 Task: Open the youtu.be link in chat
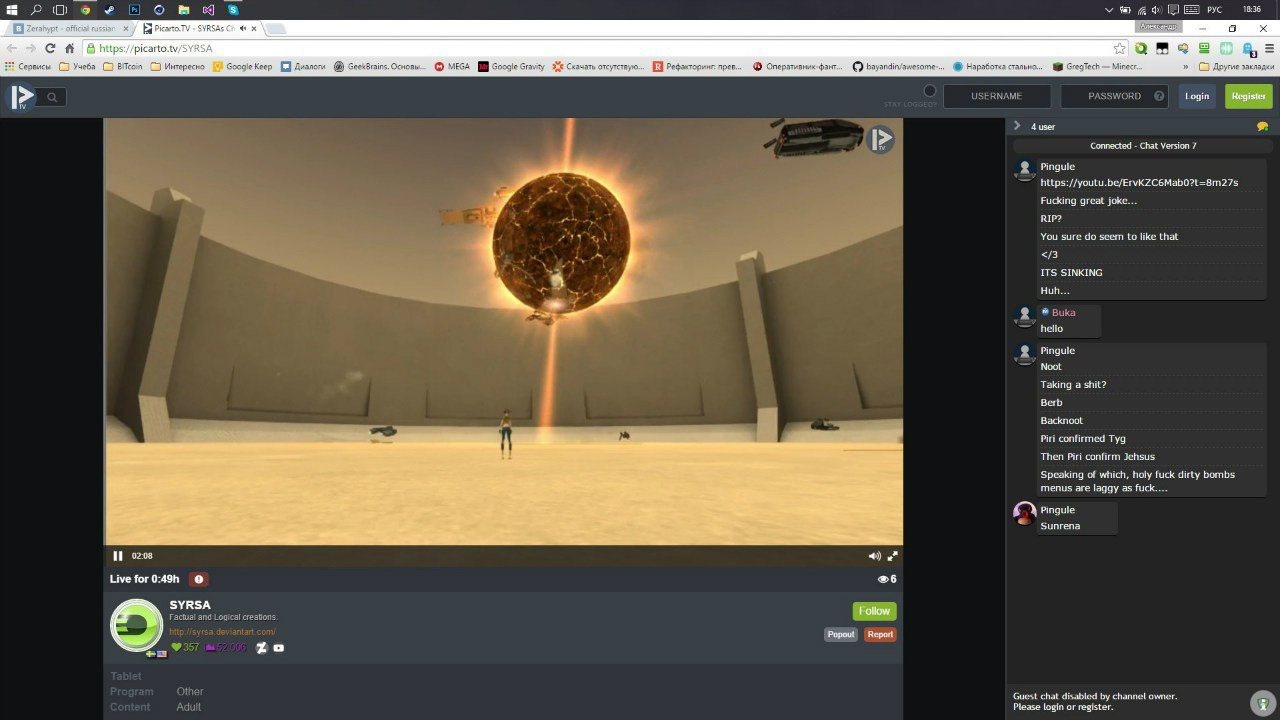pos(1139,183)
